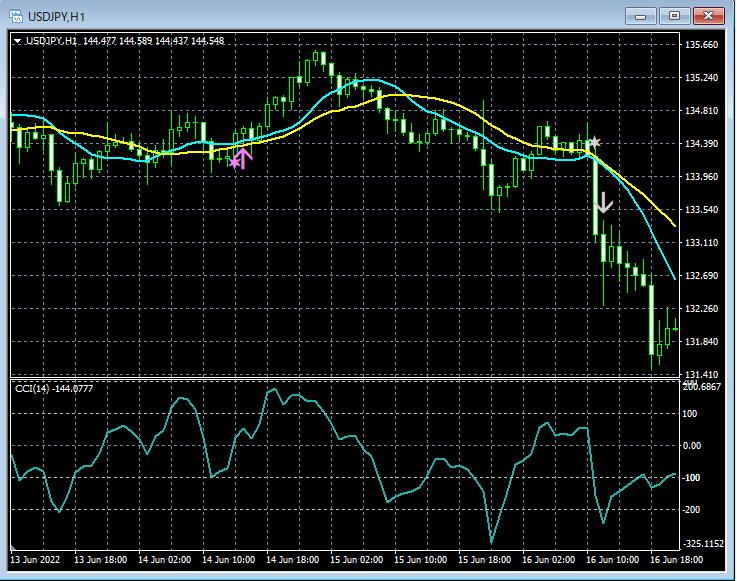This screenshot has height=581, width=737.
Task: Click the -325.1152 CCI scale label
Action: pos(704,543)
